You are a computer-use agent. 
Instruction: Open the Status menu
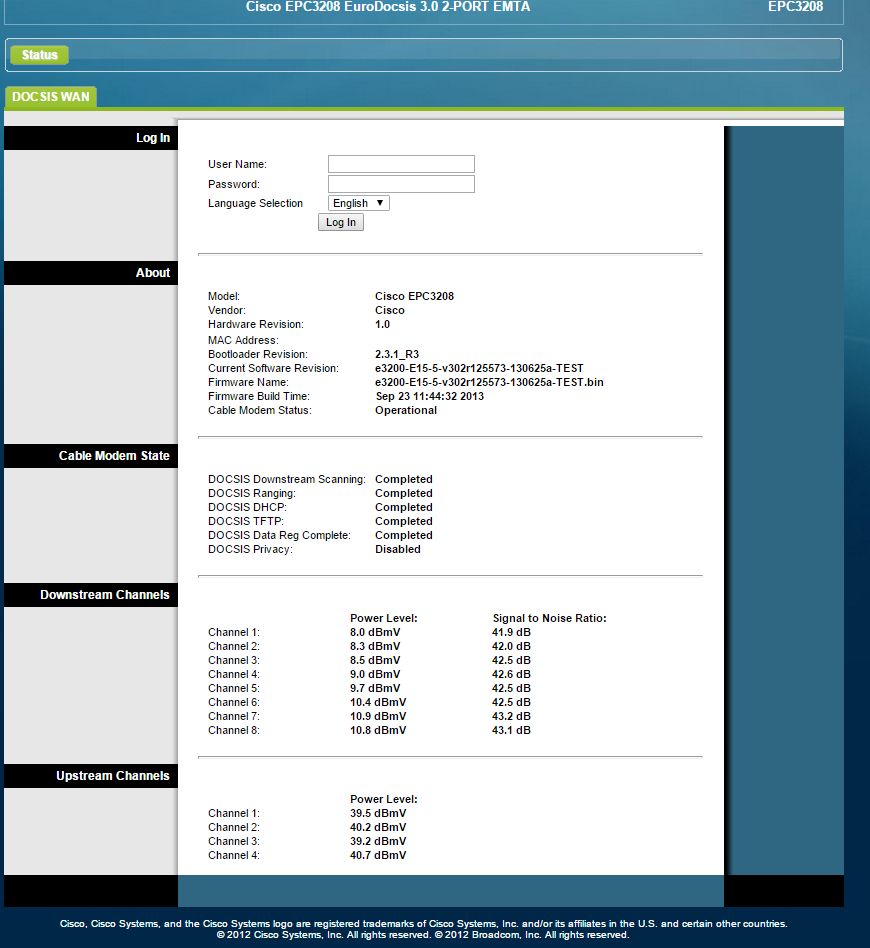pos(39,55)
